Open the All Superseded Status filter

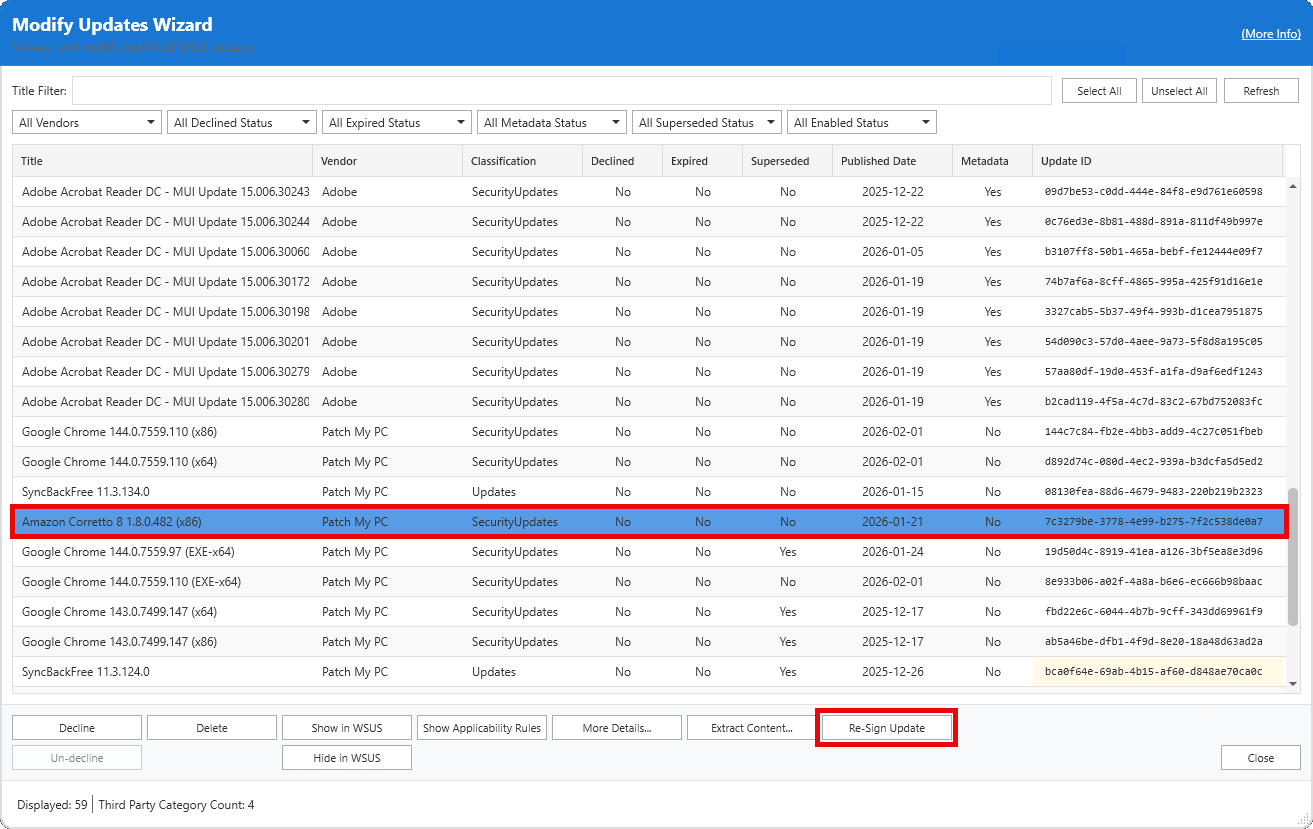(x=706, y=123)
